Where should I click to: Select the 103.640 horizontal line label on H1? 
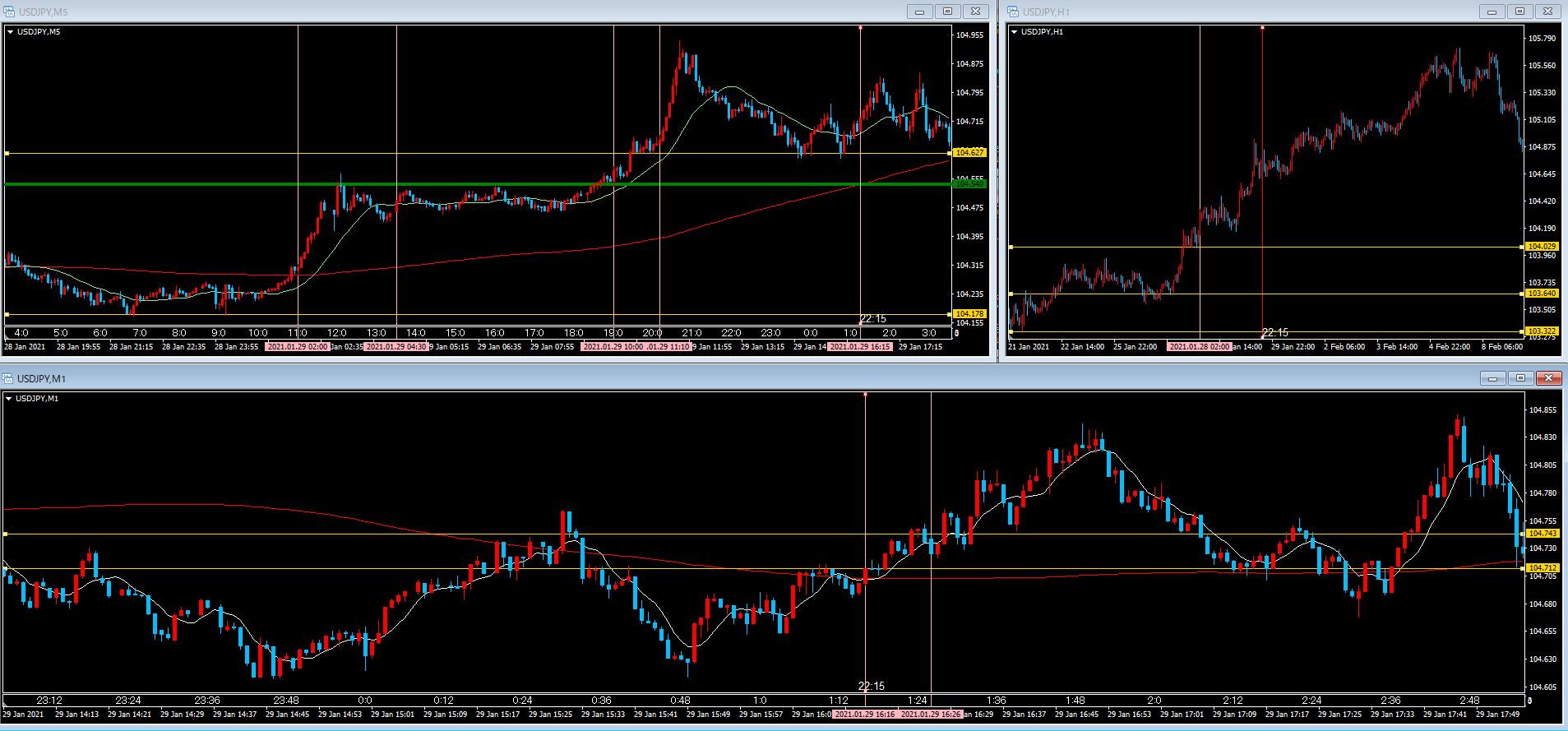coord(1542,294)
